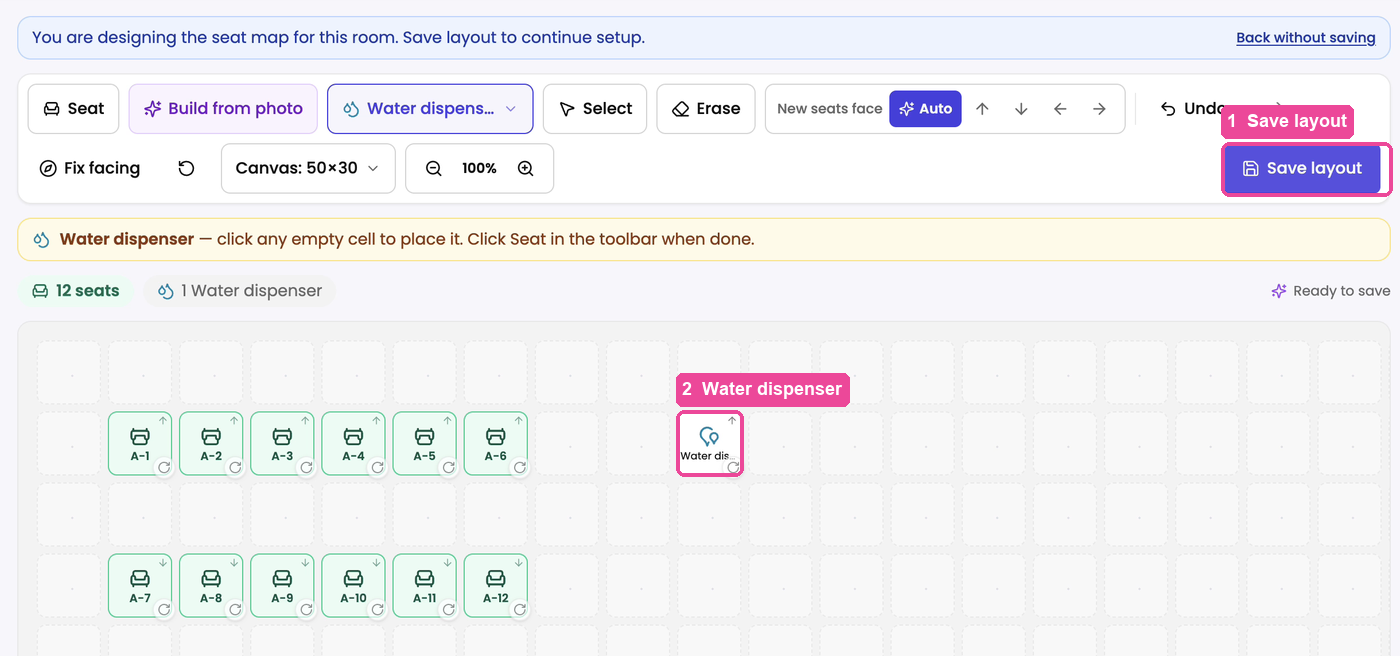The image size is (1400, 656).
Task: Toggle Auto facing for new seats
Action: 925,109
